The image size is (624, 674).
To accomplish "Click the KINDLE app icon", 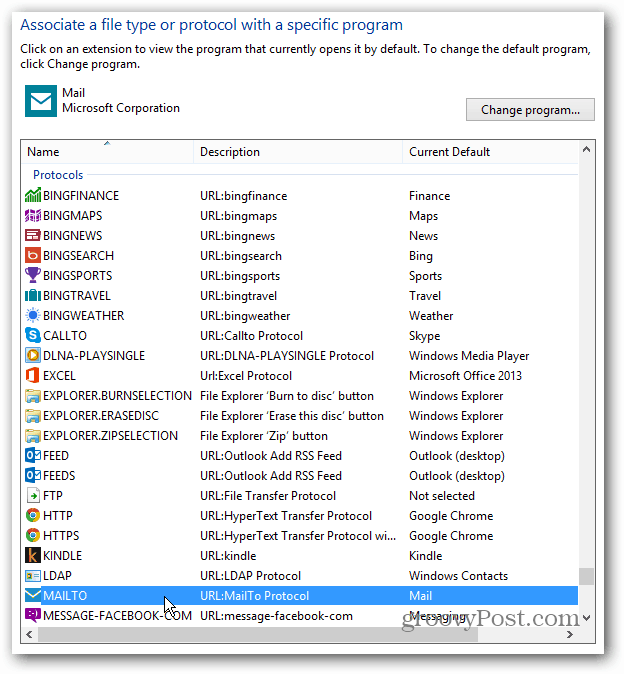I will pos(33,555).
